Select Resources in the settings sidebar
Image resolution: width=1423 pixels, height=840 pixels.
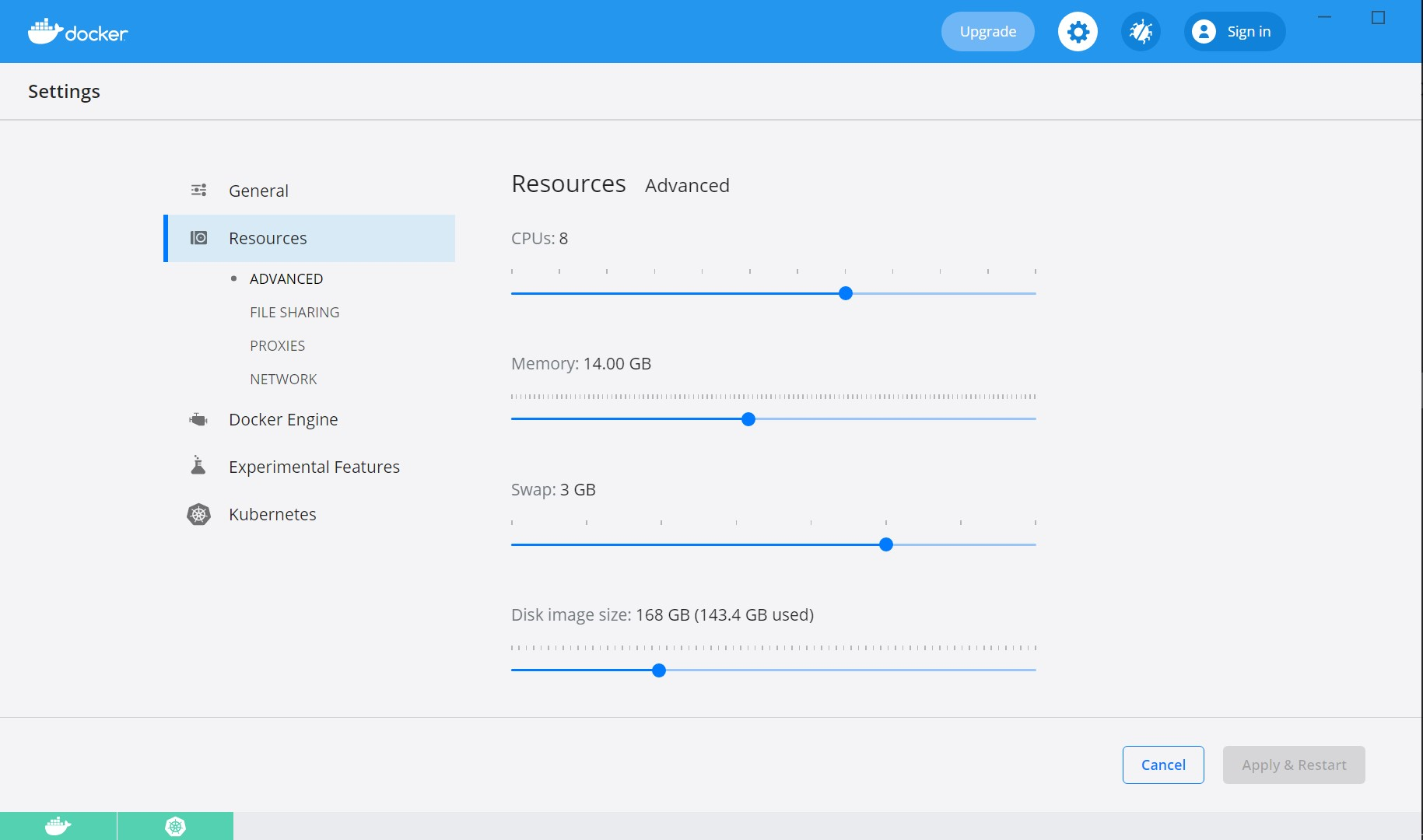[x=268, y=238]
